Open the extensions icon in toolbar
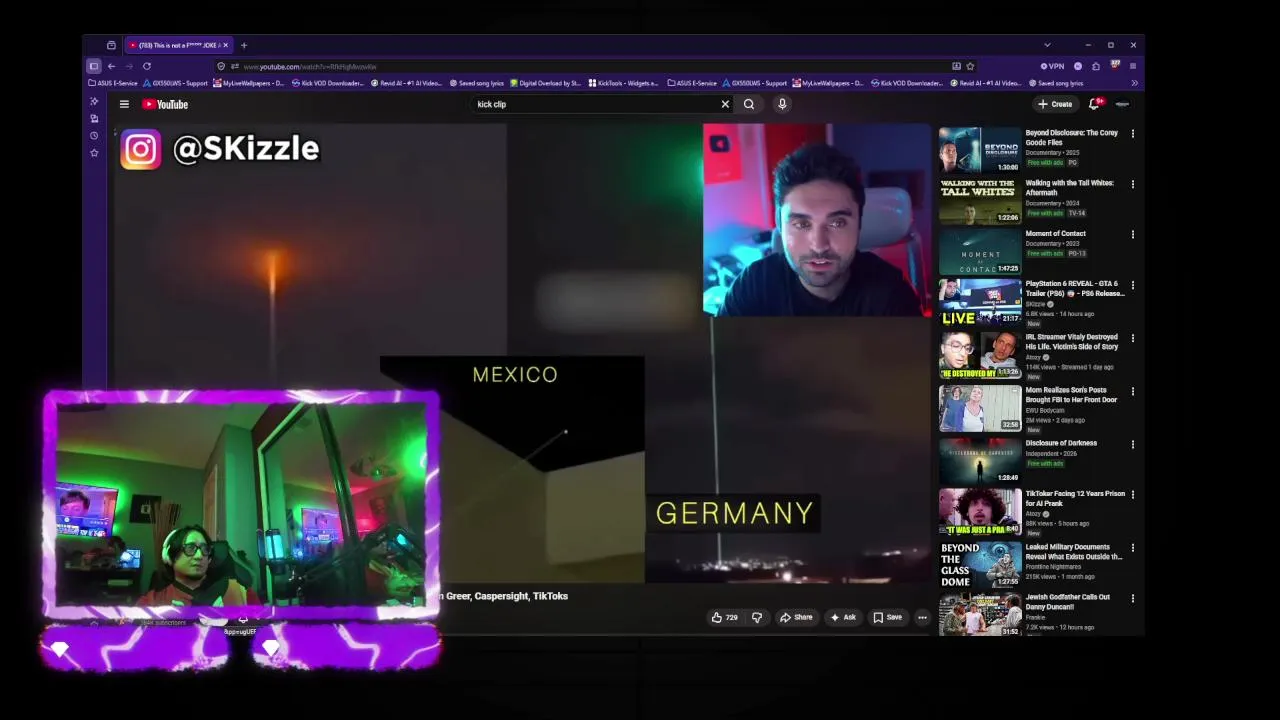 point(1096,66)
